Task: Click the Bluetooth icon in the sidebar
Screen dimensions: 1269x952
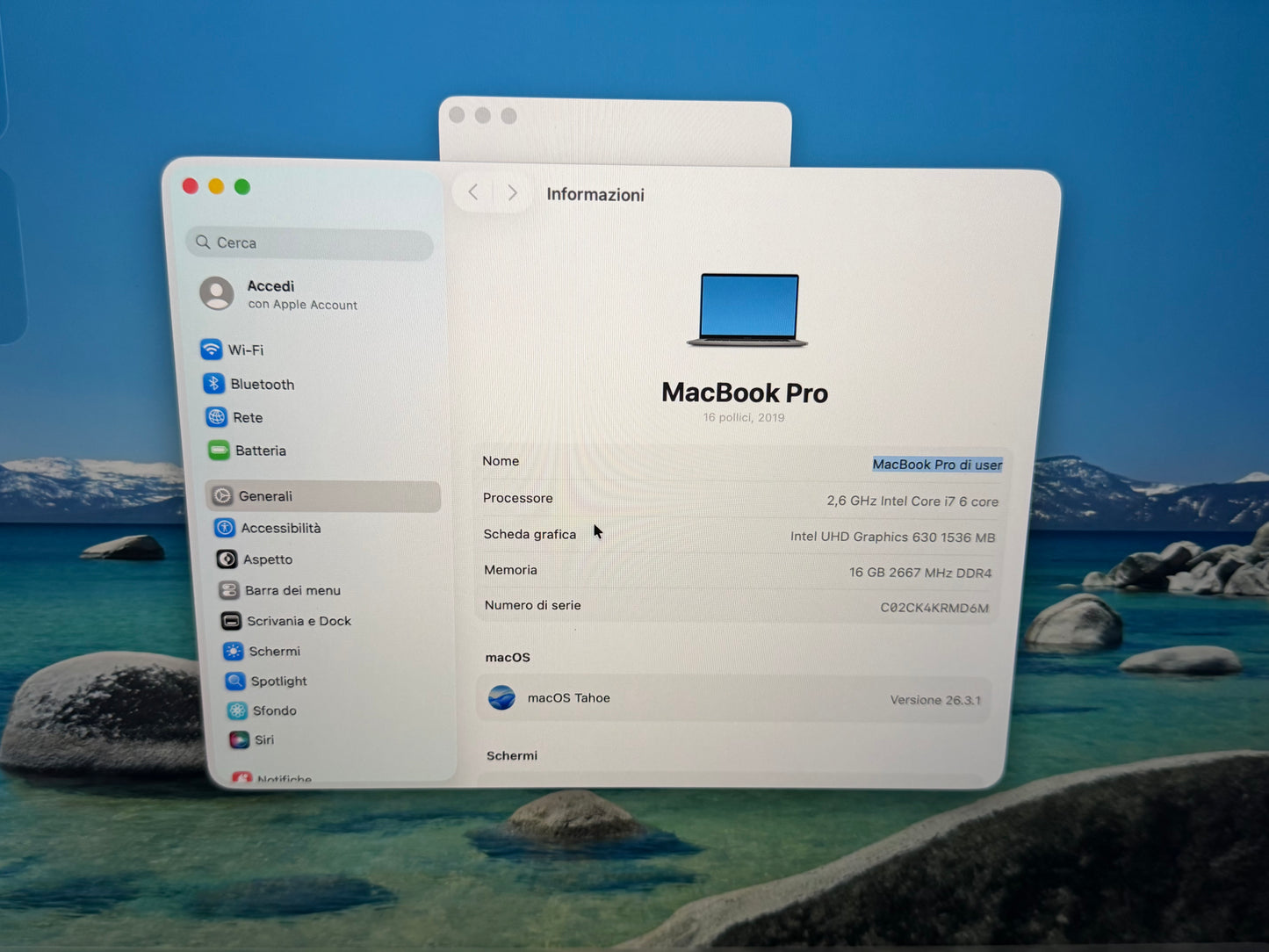Action: (x=213, y=383)
